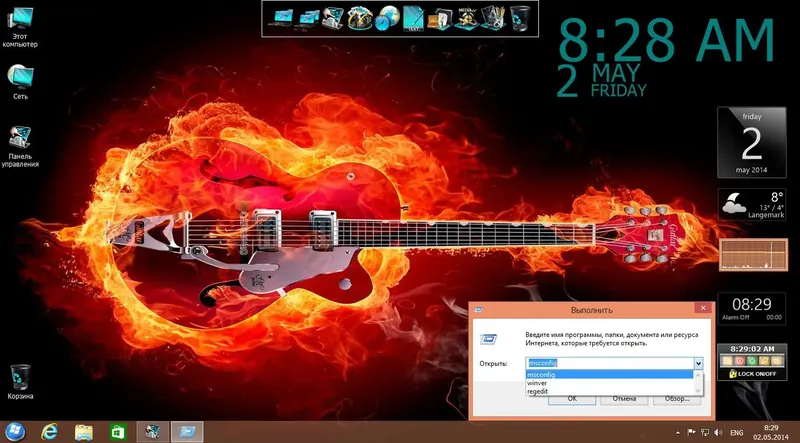
Task: Click the orange key gadget button
Action: (764, 361)
